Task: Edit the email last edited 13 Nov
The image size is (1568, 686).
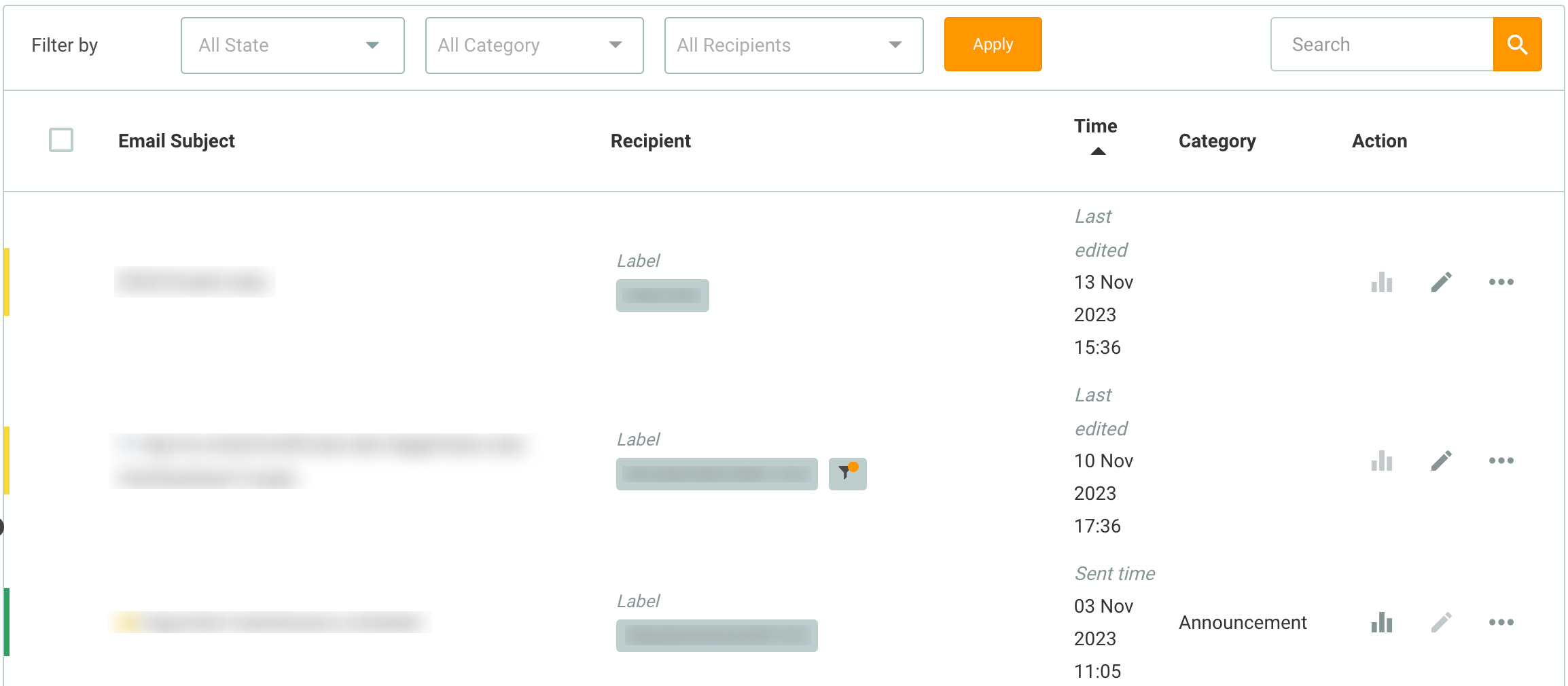Action: (1441, 282)
